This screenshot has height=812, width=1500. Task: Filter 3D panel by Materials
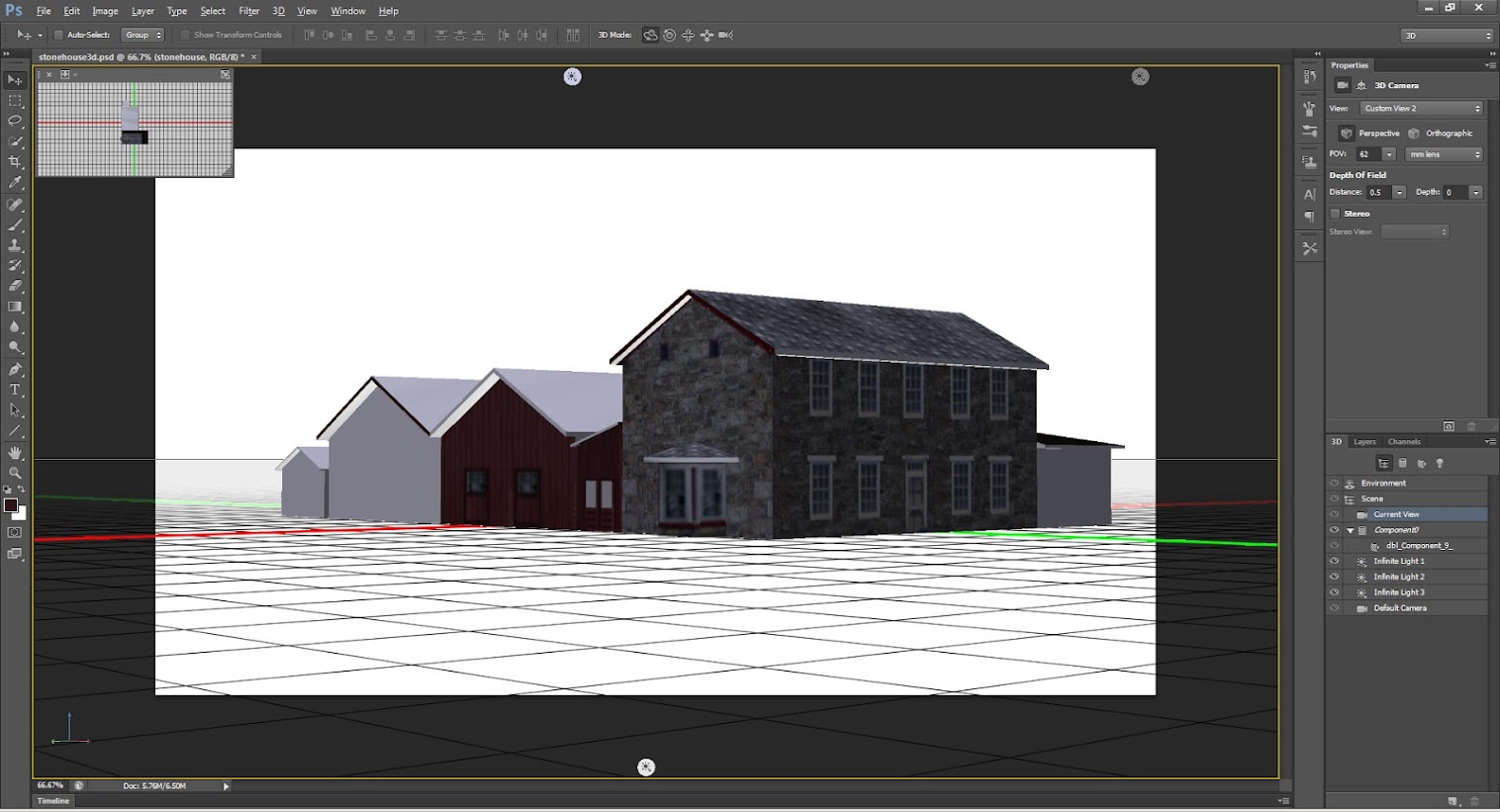[x=1422, y=463]
